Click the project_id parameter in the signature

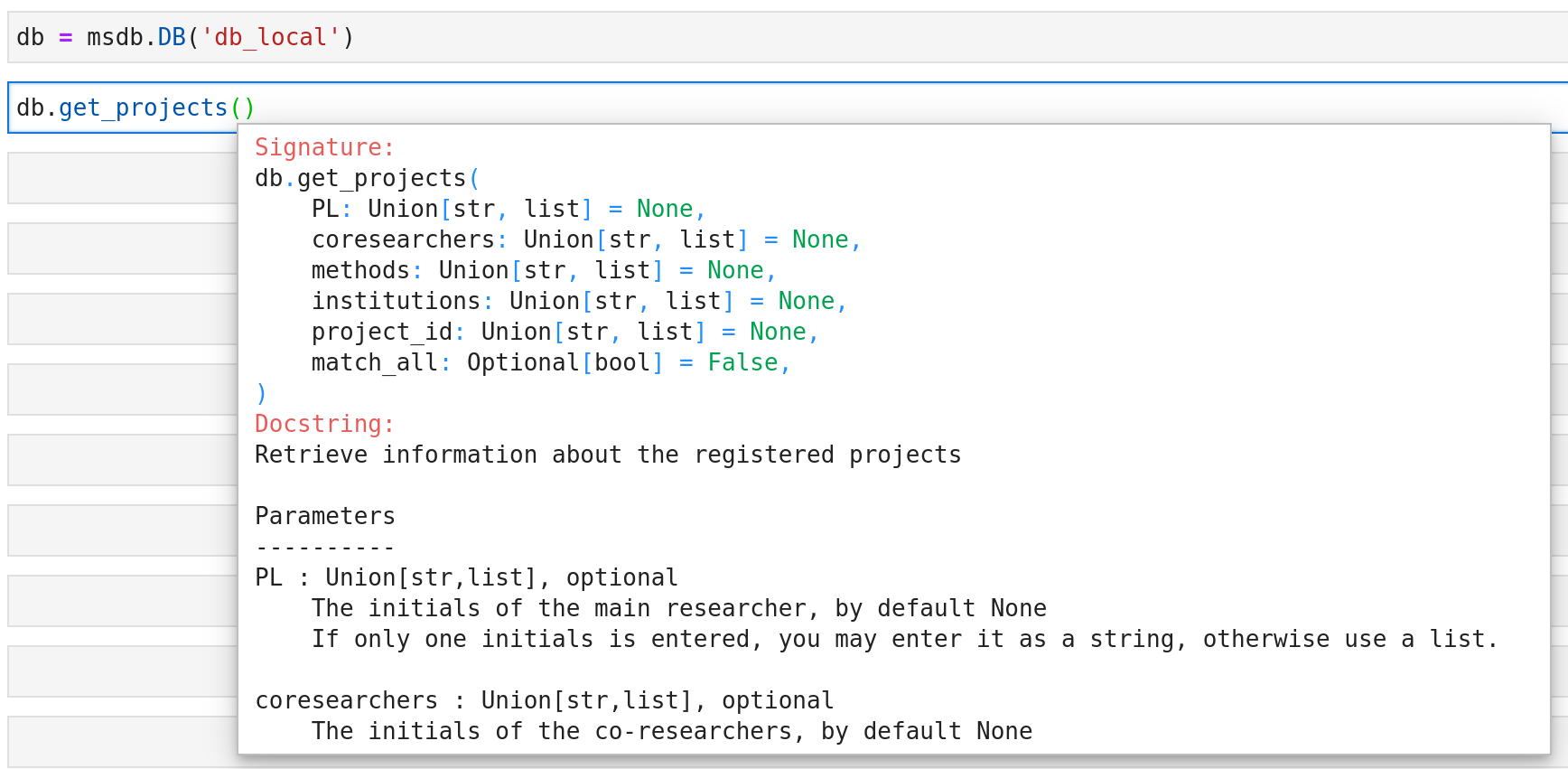pos(381,332)
